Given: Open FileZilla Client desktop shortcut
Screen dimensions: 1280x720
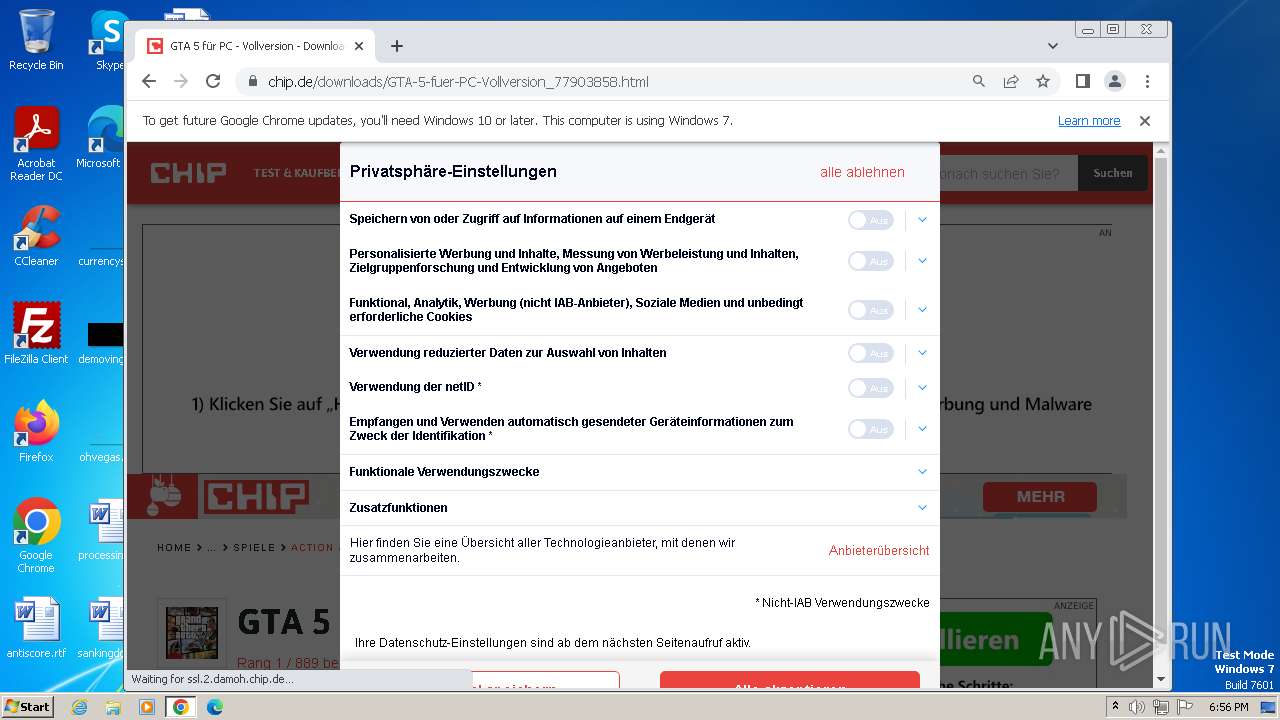Looking at the screenshot, I should point(36,333).
